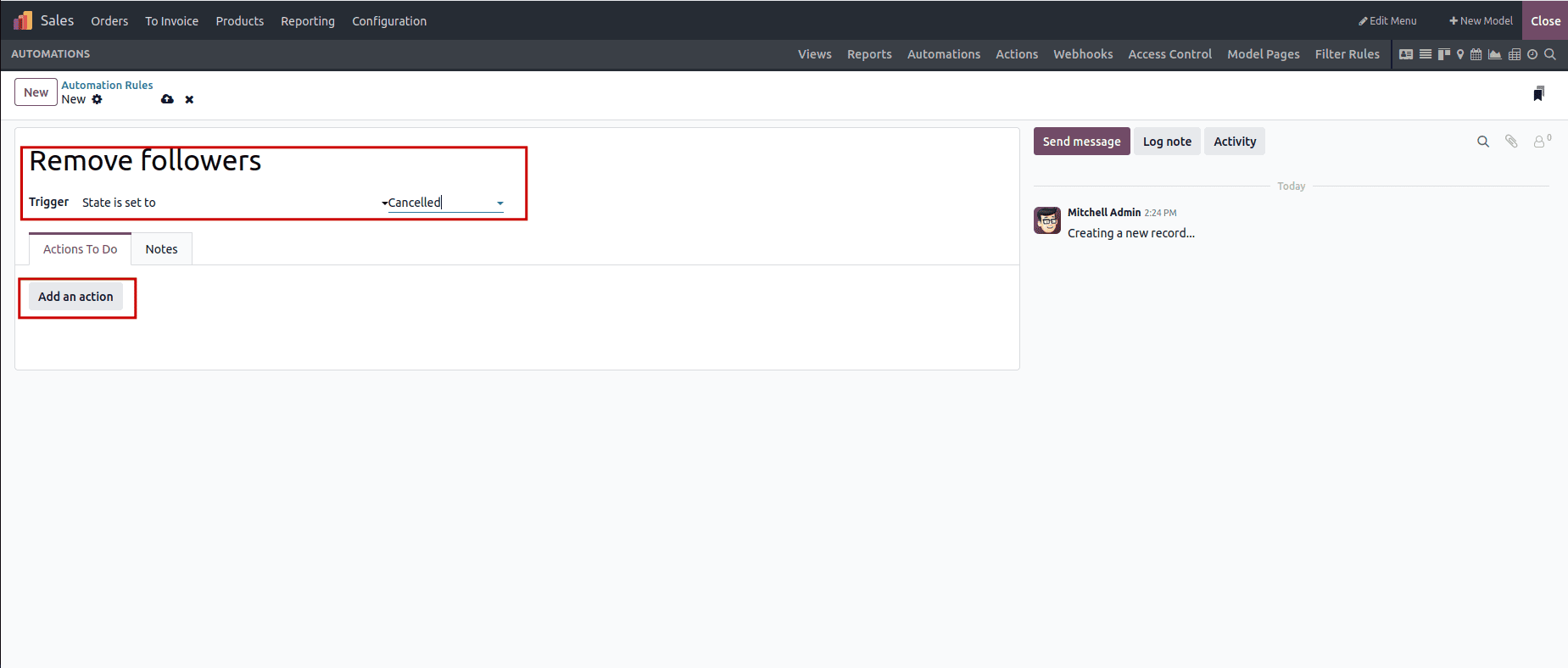
Task: Click Mitchell Admin author name
Action: point(1103,213)
